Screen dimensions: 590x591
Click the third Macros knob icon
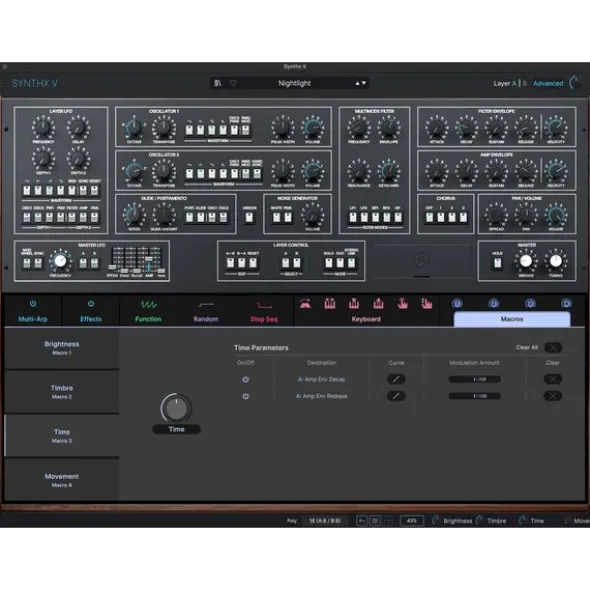(530, 303)
